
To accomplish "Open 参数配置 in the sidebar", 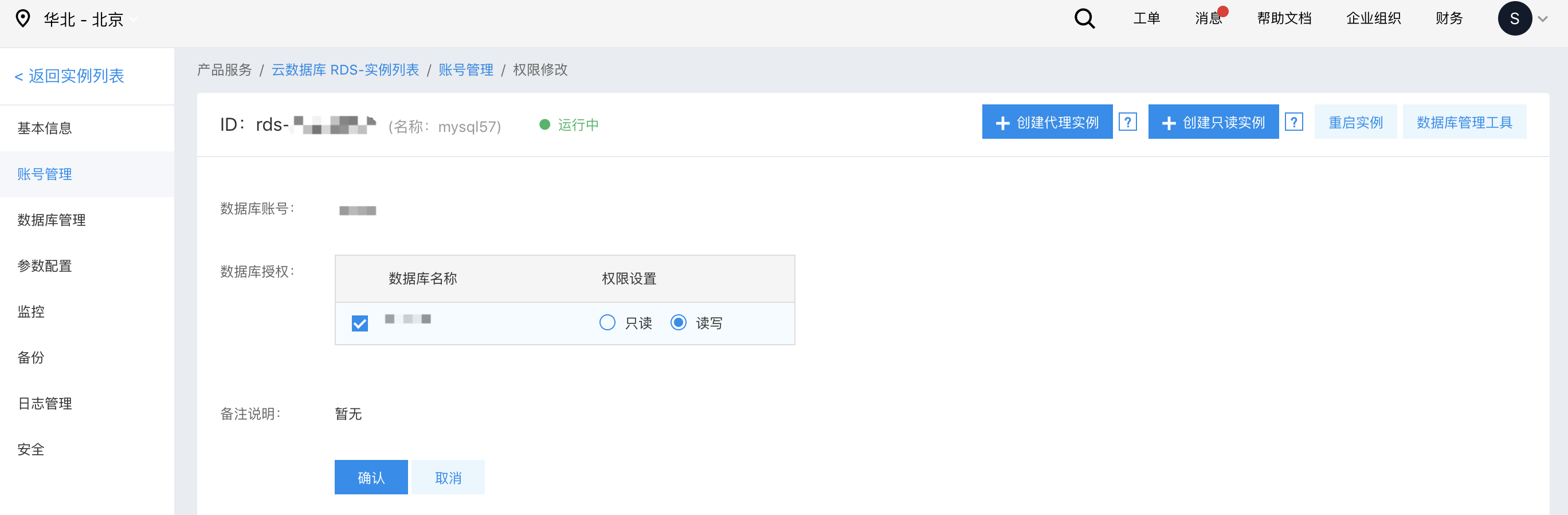I will tap(45, 266).
